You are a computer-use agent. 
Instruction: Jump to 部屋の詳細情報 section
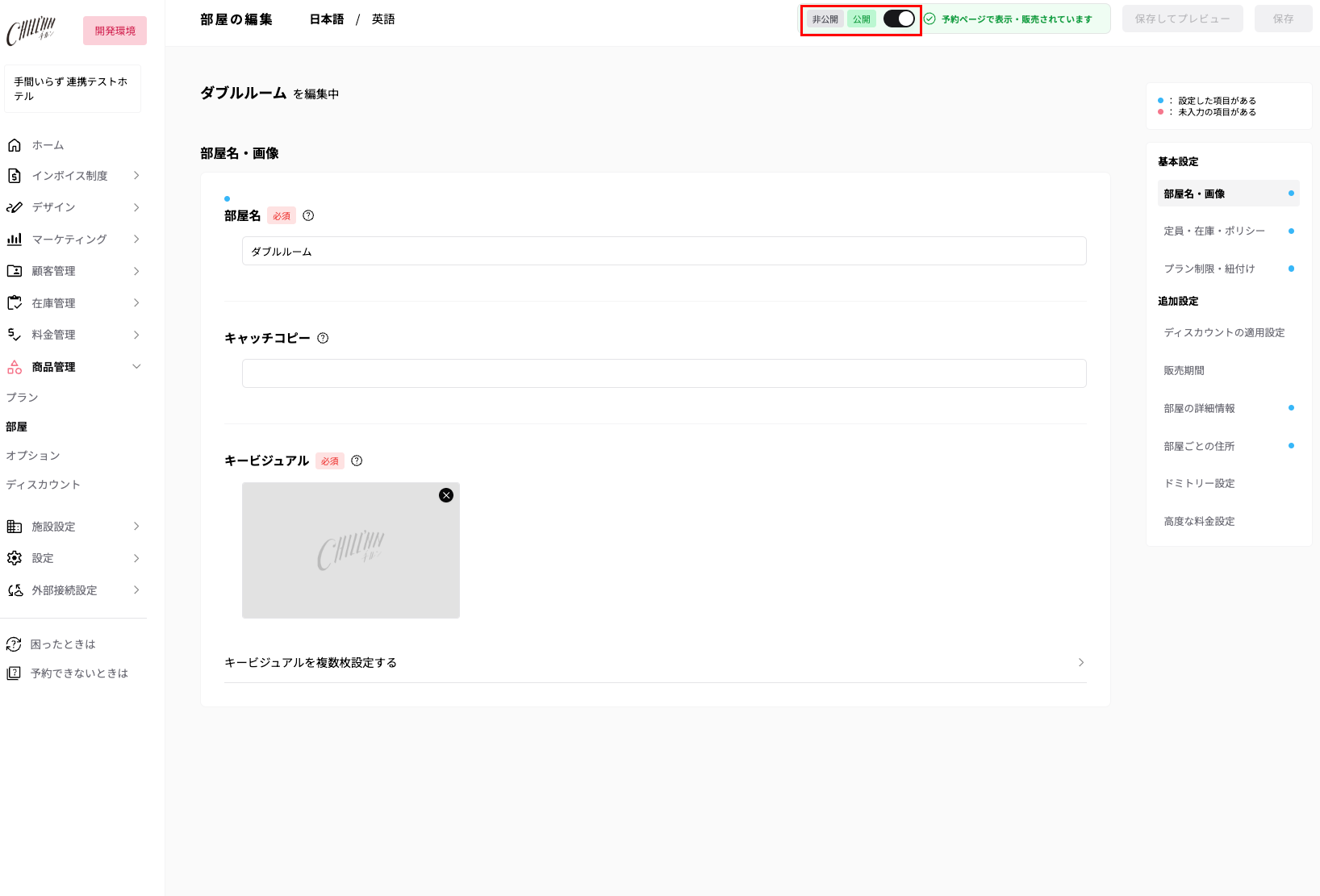pyautogui.click(x=1229, y=409)
